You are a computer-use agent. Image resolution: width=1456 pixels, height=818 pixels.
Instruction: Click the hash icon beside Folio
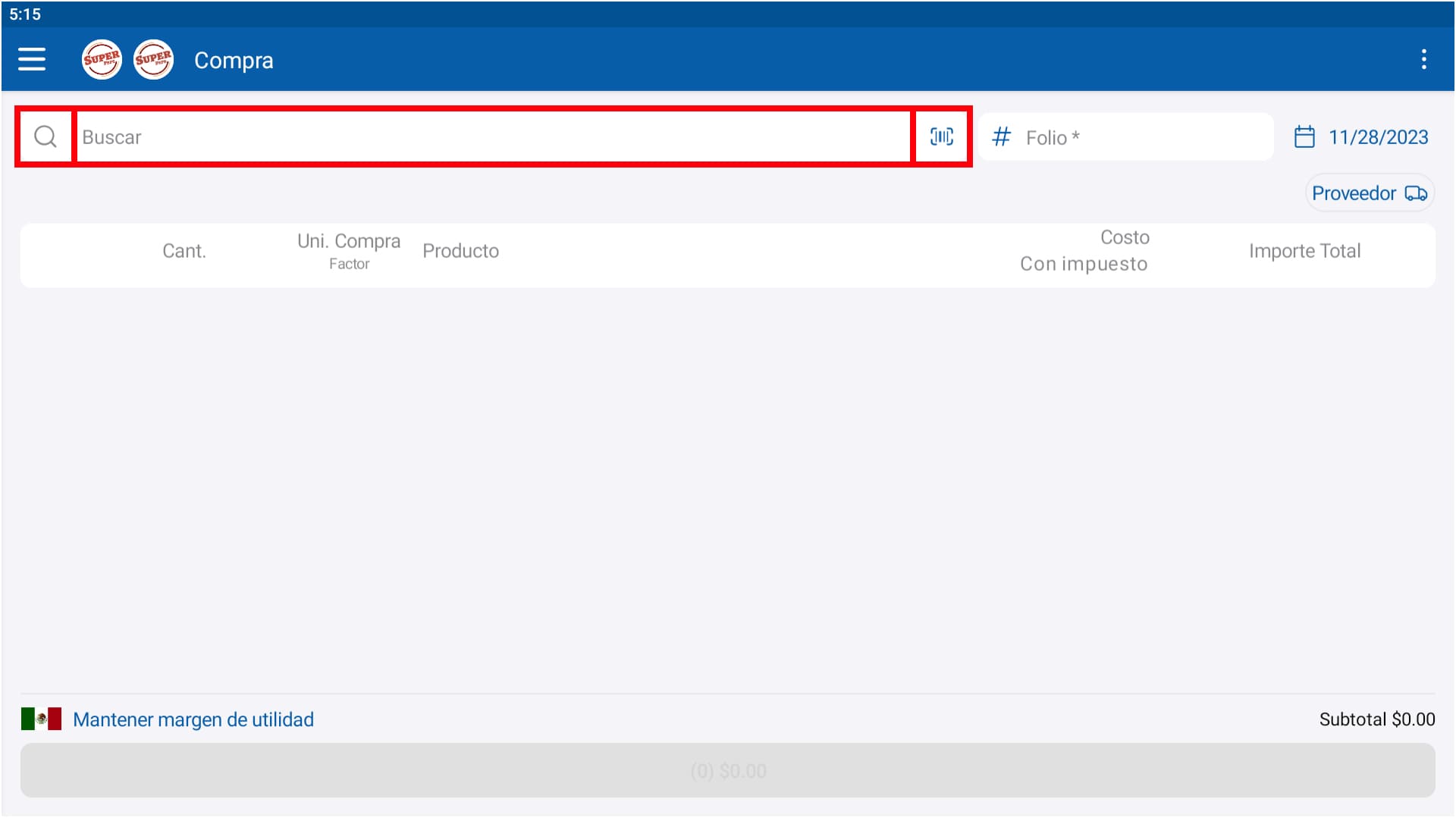[x=1001, y=137]
